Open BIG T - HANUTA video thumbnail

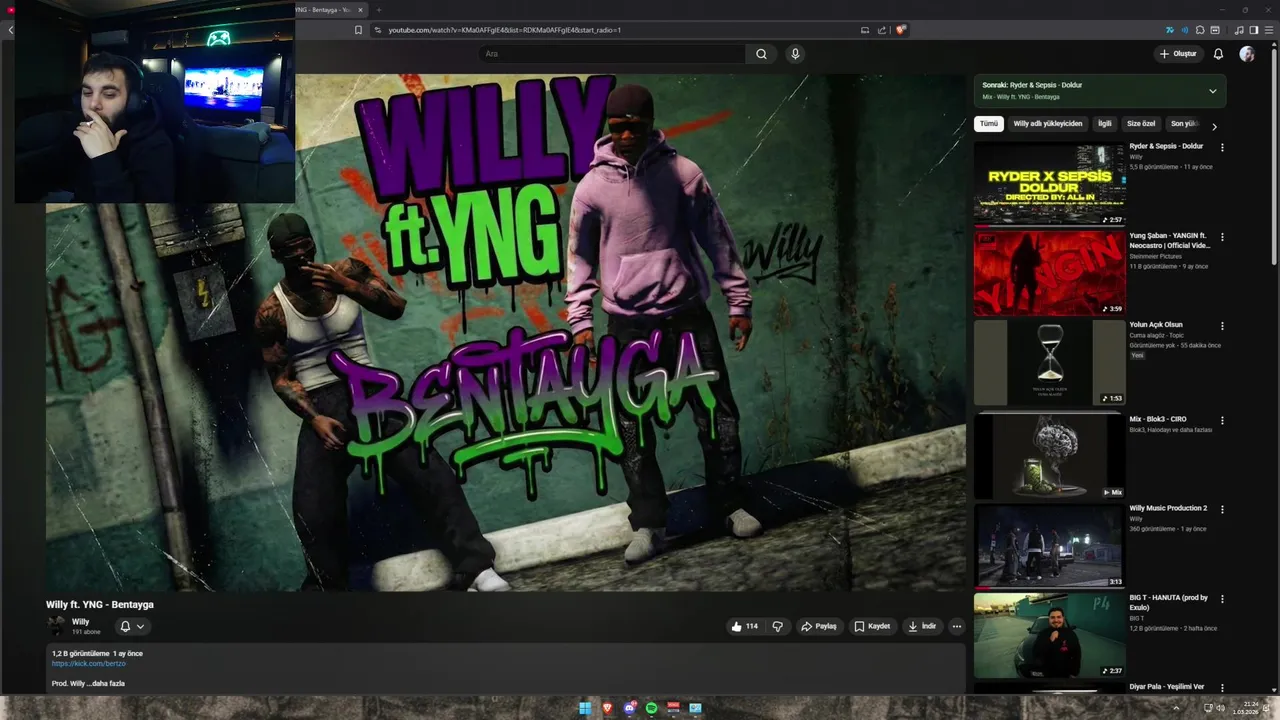coord(1049,635)
